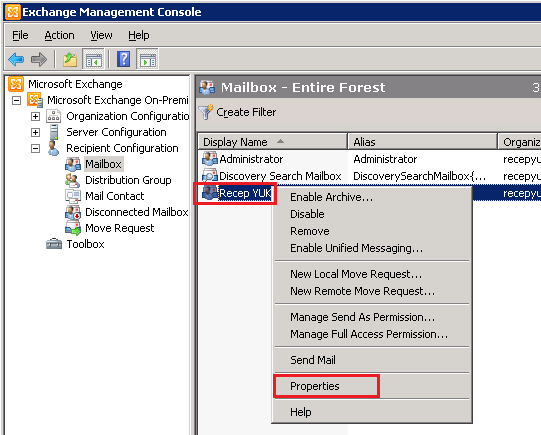Select Manage Full Access Permission menu entry
The width and height of the screenshot is (541, 435).
tap(369, 334)
